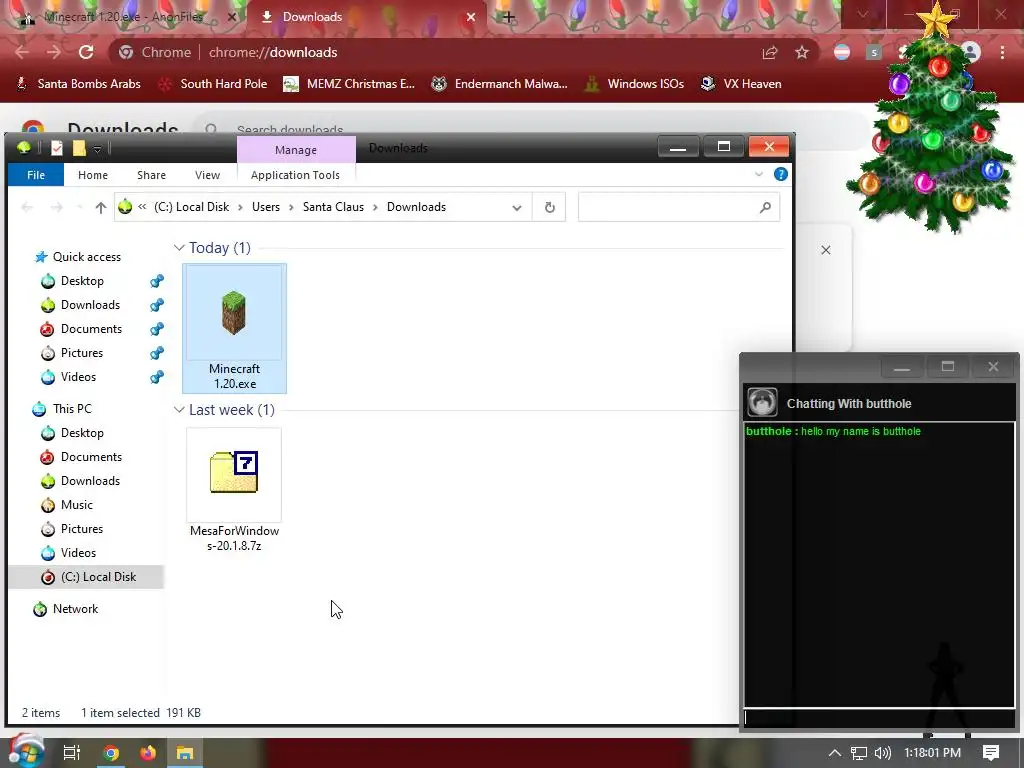Select the MesaForWindows-20.1.8.7z archive
The image size is (1024, 768).
pyautogui.click(x=234, y=491)
